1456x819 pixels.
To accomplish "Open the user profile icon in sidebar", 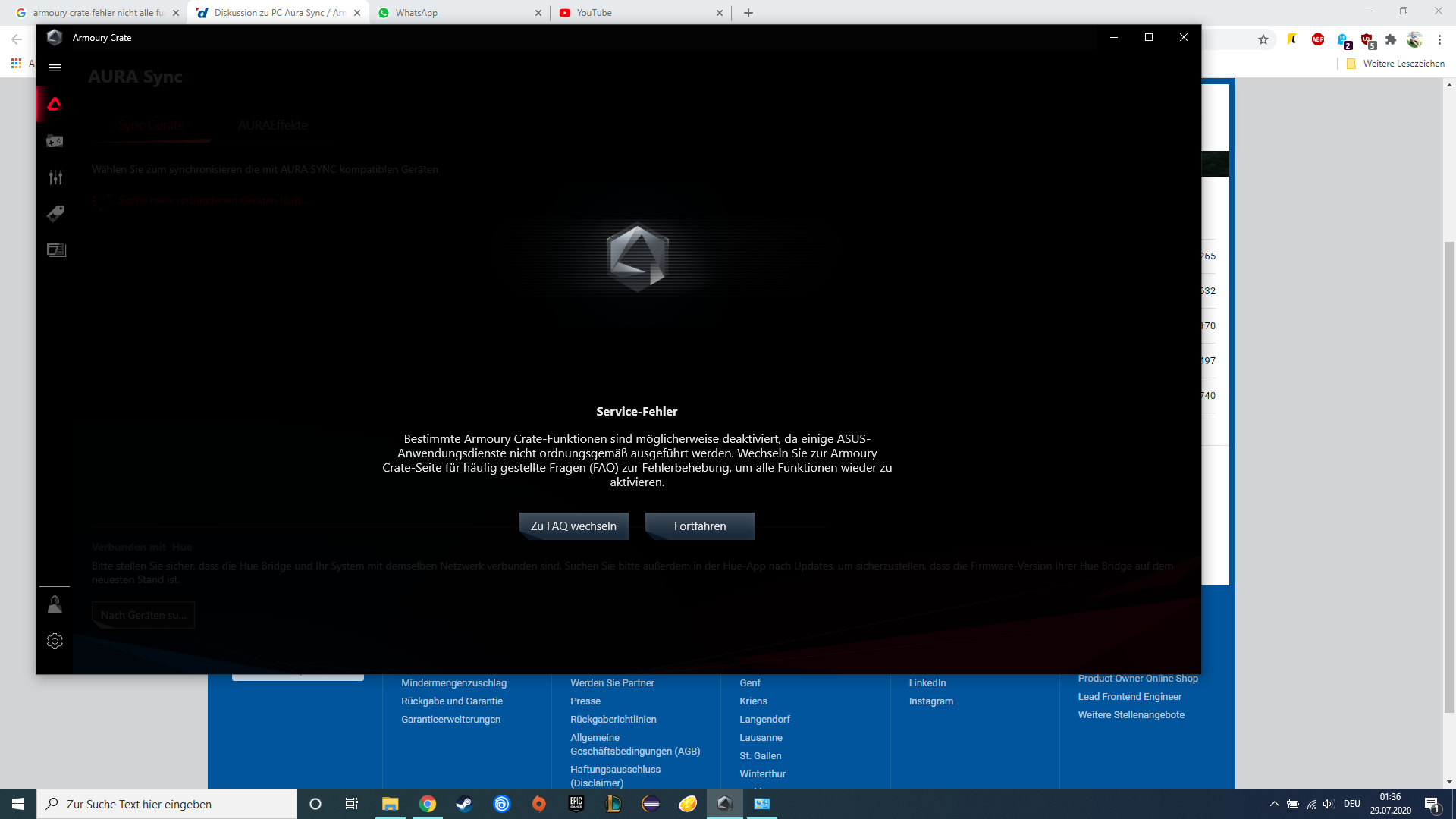I will point(55,604).
